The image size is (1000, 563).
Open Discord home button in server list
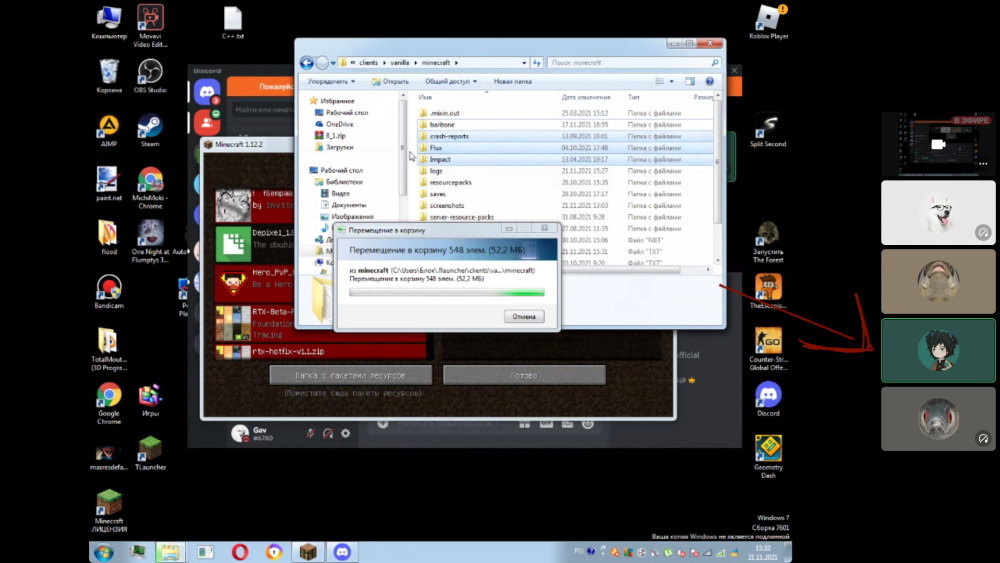207,92
